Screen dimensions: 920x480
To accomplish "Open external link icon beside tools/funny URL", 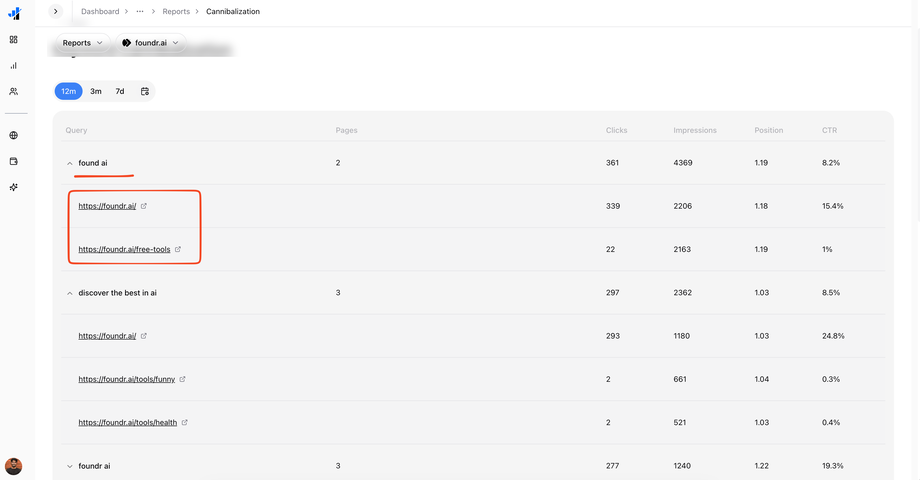I will tap(182, 379).
